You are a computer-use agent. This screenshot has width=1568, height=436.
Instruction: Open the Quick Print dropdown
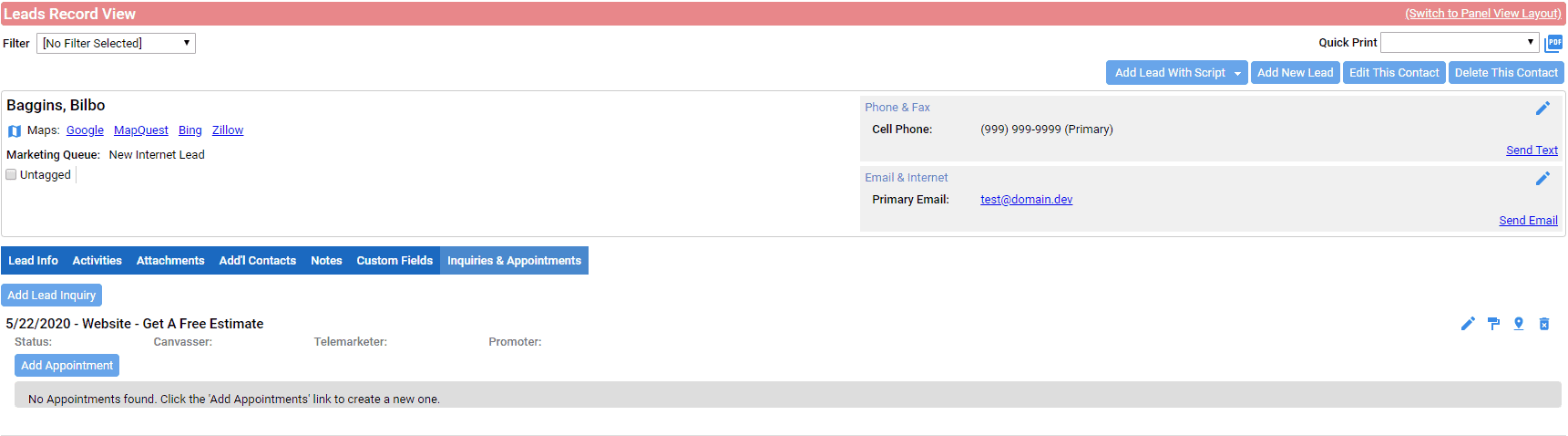click(1460, 42)
